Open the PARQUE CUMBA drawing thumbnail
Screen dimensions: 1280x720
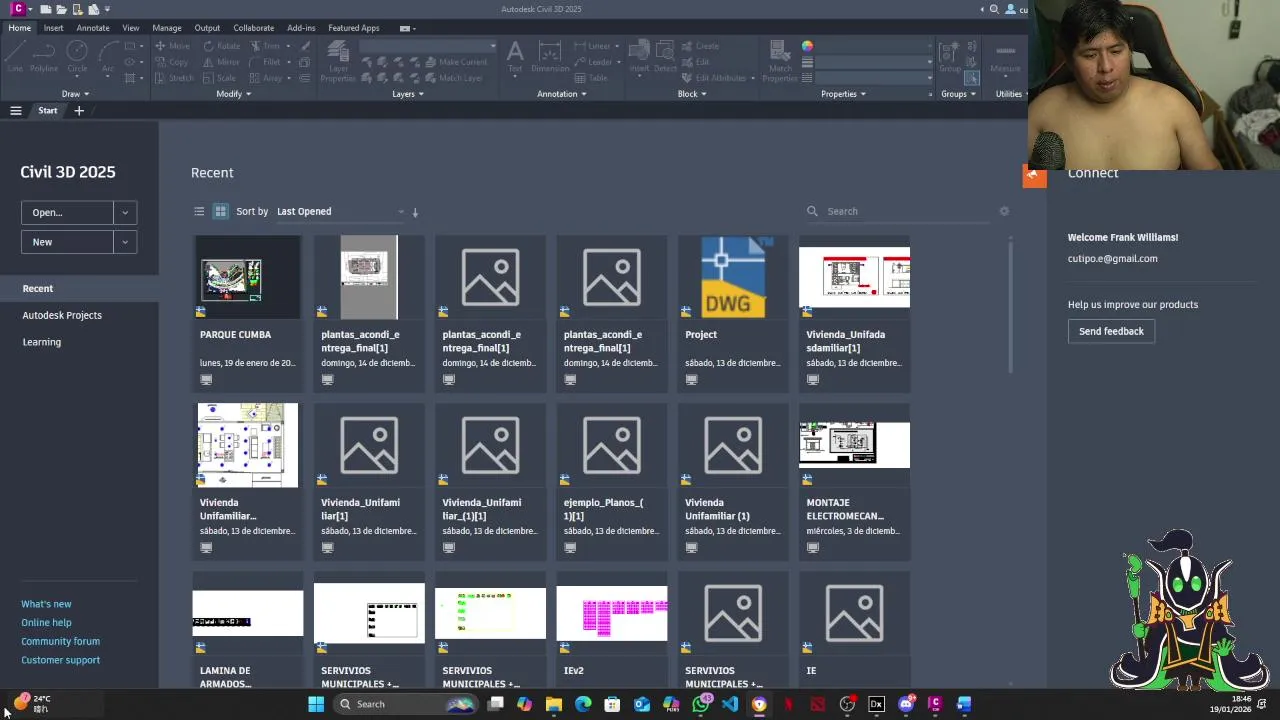tap(247, 278)
